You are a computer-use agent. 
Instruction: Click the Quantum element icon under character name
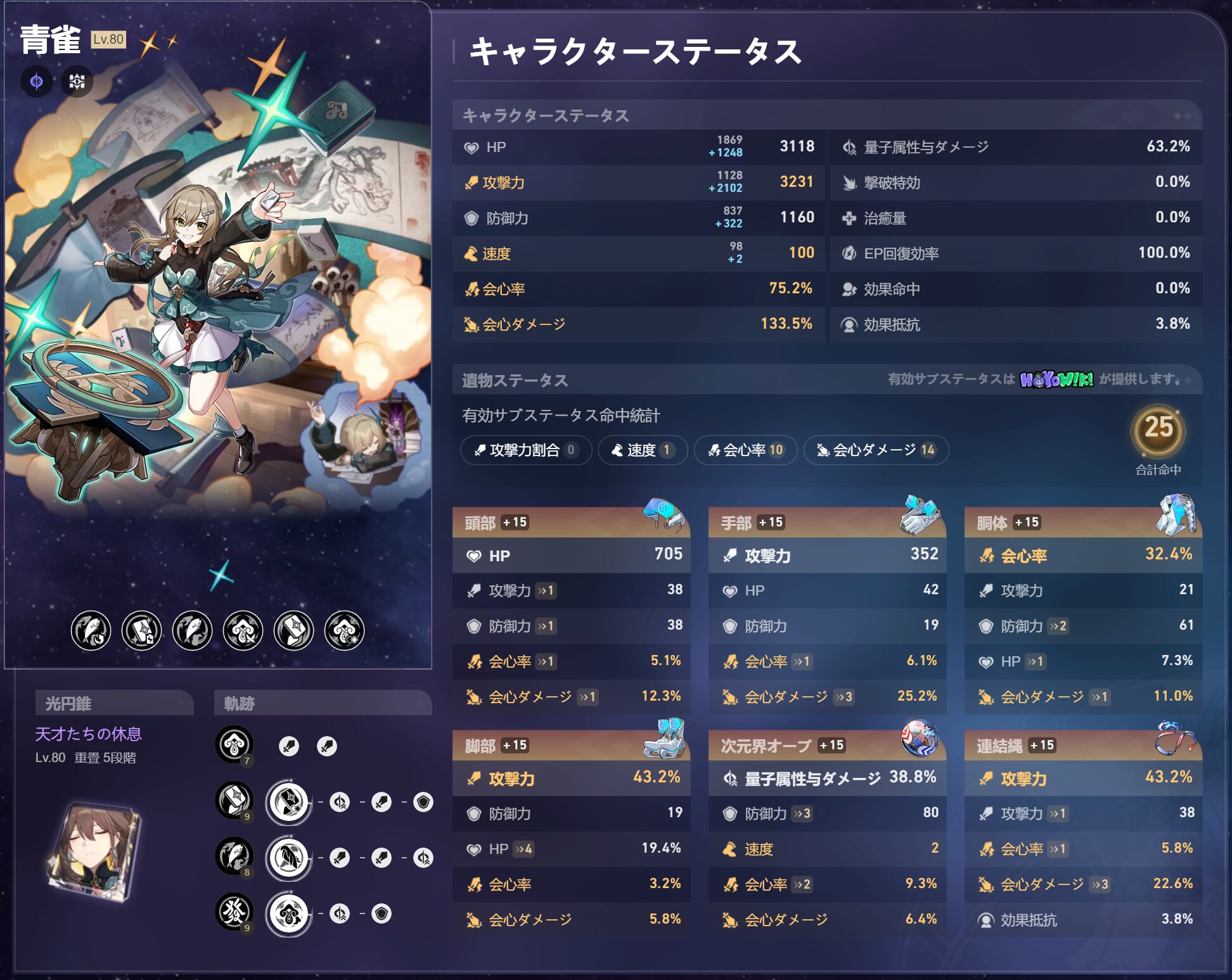click(x=37, y=81)
